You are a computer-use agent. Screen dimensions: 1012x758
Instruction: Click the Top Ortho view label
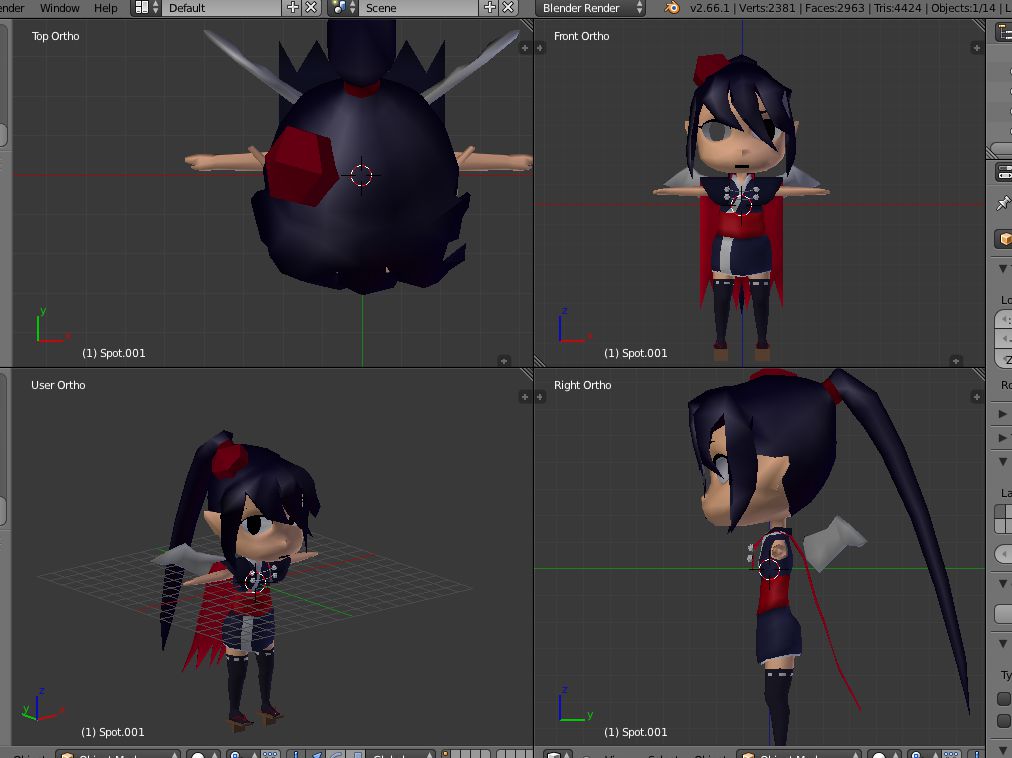point(56,36)
